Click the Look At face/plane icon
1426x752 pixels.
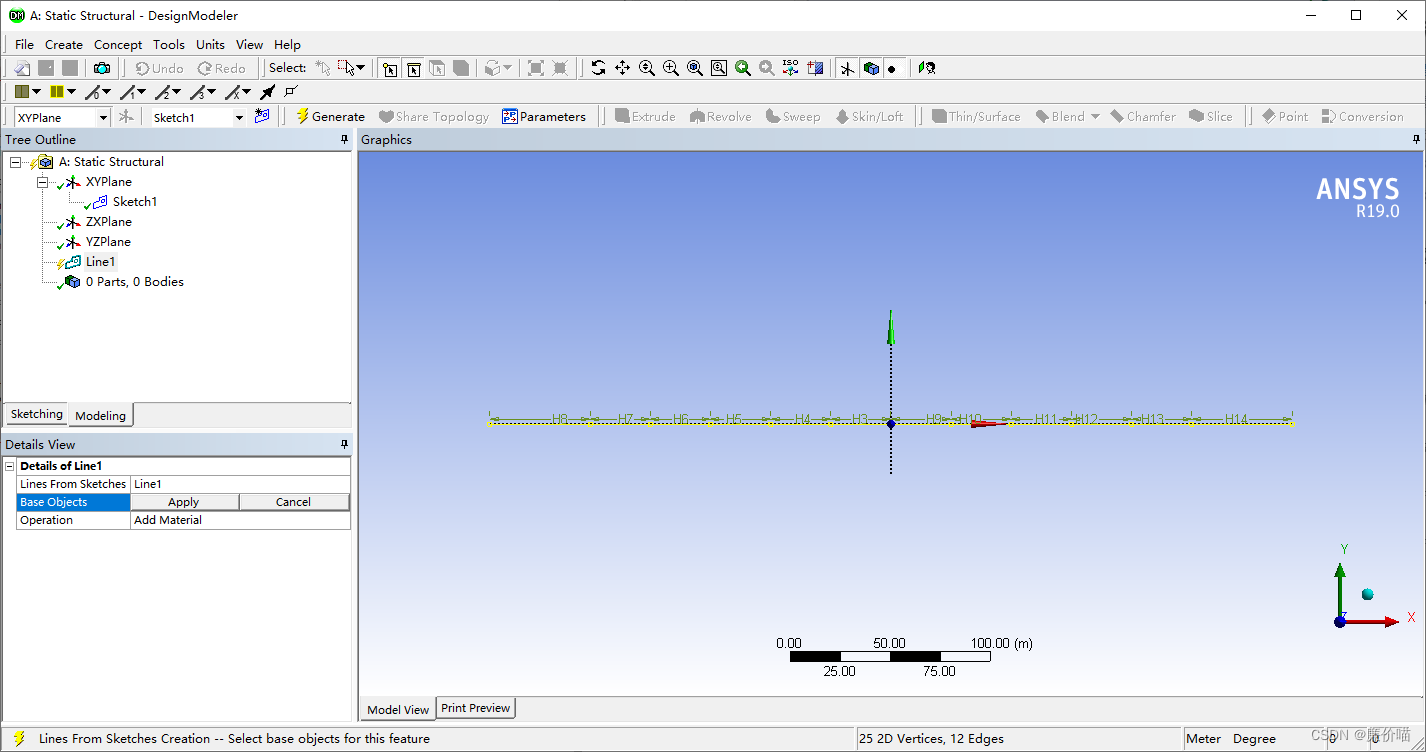(x=815, y=68)
